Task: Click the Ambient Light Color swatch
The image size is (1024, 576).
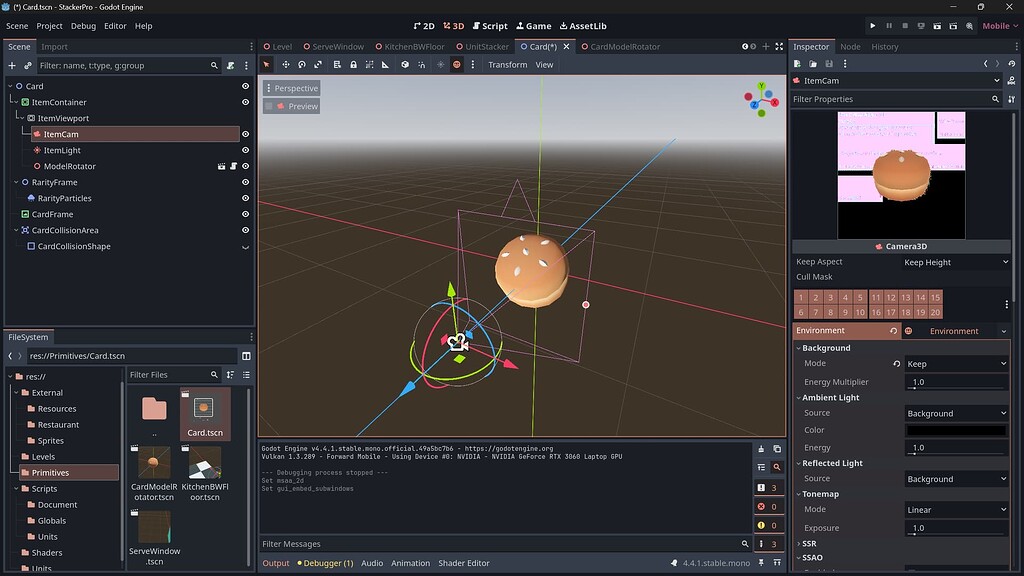Action: pyautogui.click(x=955, y=431)
